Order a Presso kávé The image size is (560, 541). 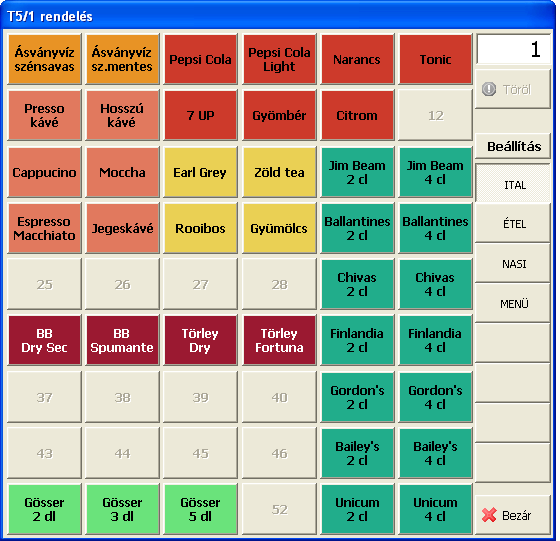tap(44, 115)
